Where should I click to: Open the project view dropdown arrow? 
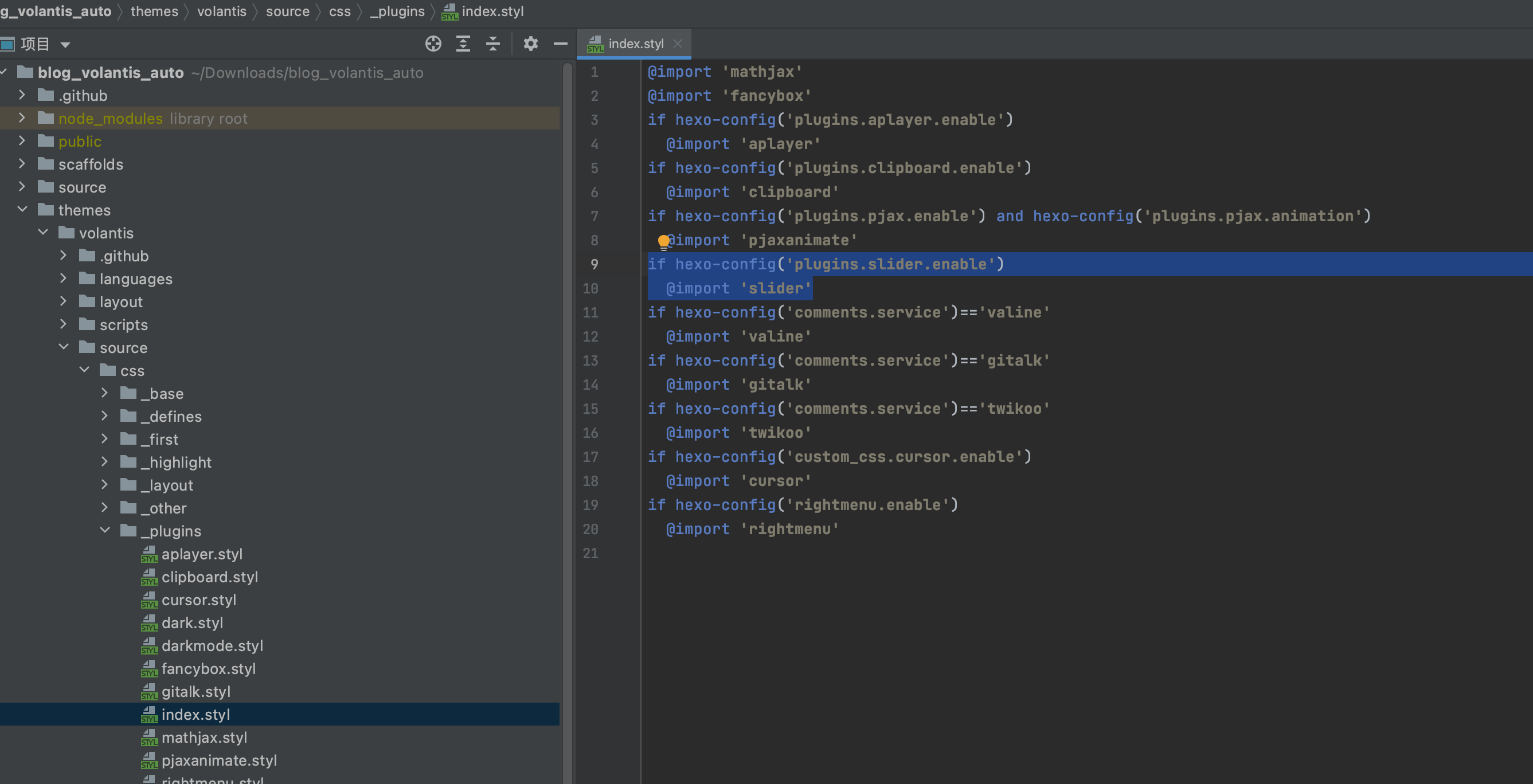pyautogui.click(x=65, y=45)
